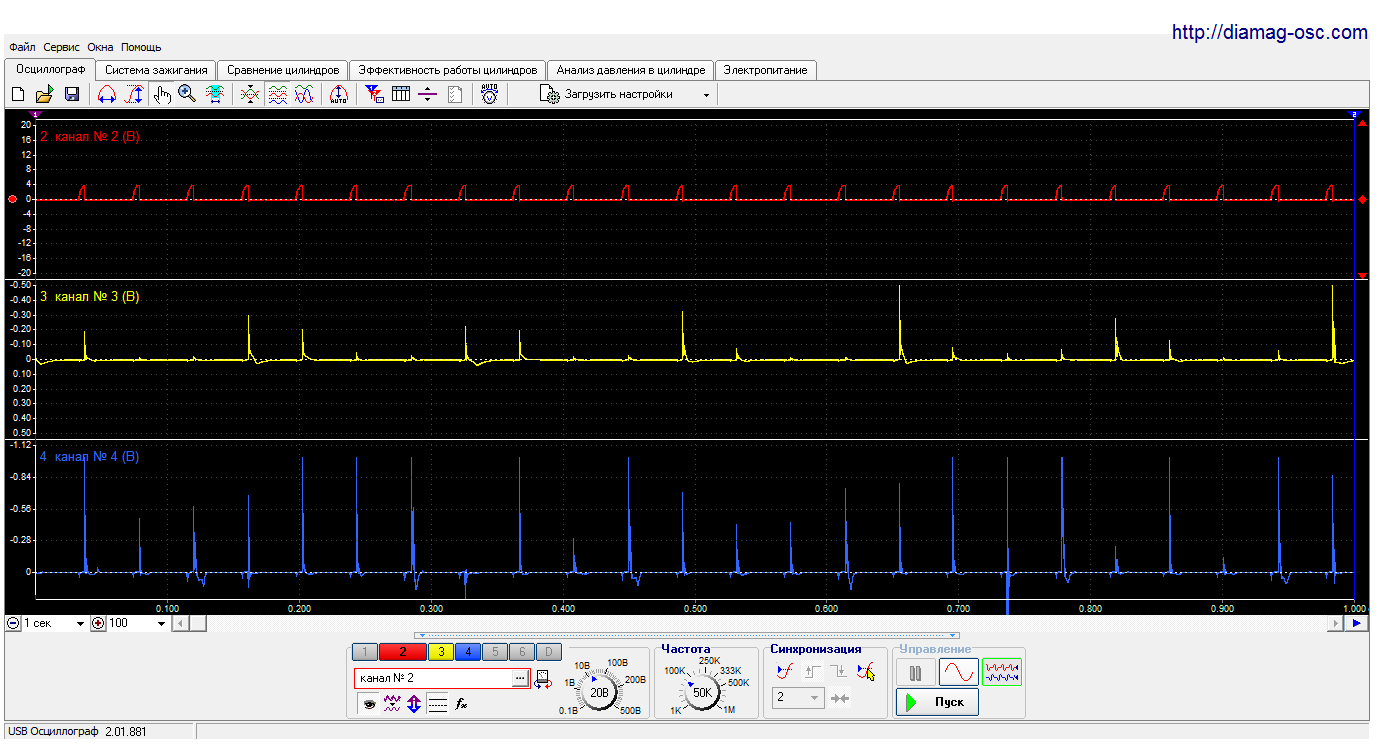Click the pause button in Управление
Screen dimensions: 1382x744
coord(915,671)
